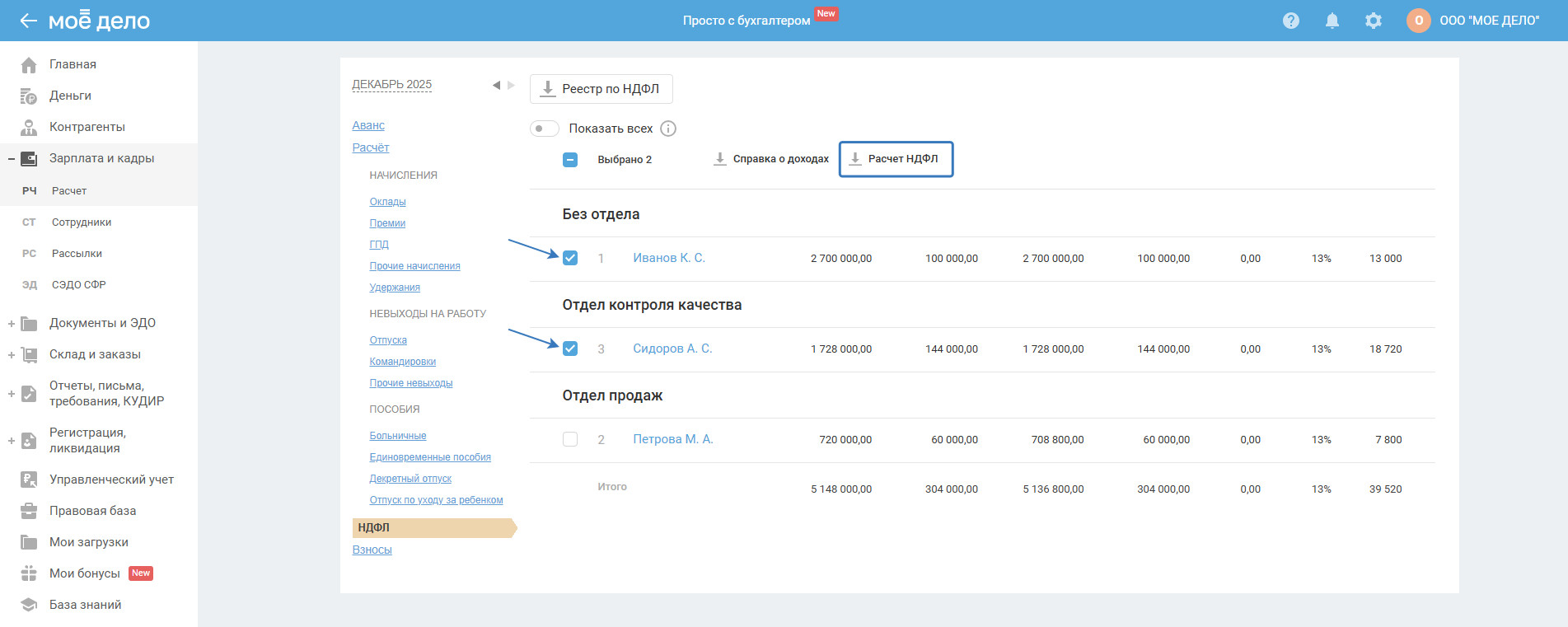
Task: Toggle the select-all checkbox near Выбрано 2
Action: click(570, 160)
